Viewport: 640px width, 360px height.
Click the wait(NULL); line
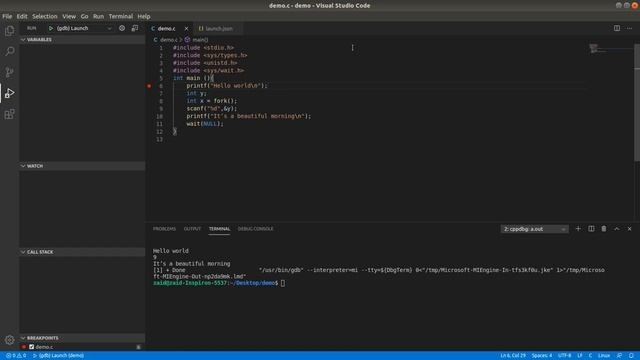click(205, 124)
